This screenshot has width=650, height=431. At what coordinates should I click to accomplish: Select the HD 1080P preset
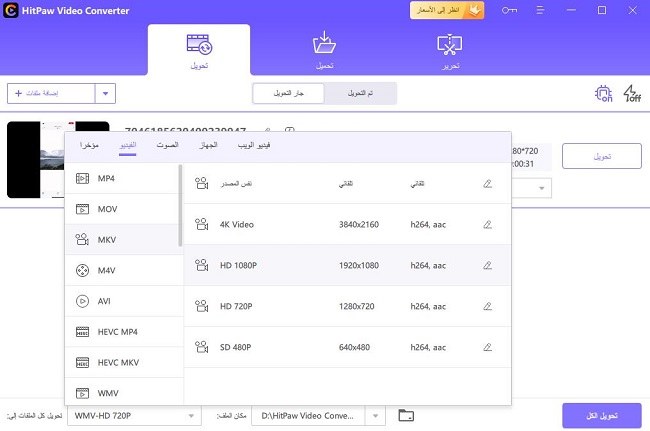347,265
